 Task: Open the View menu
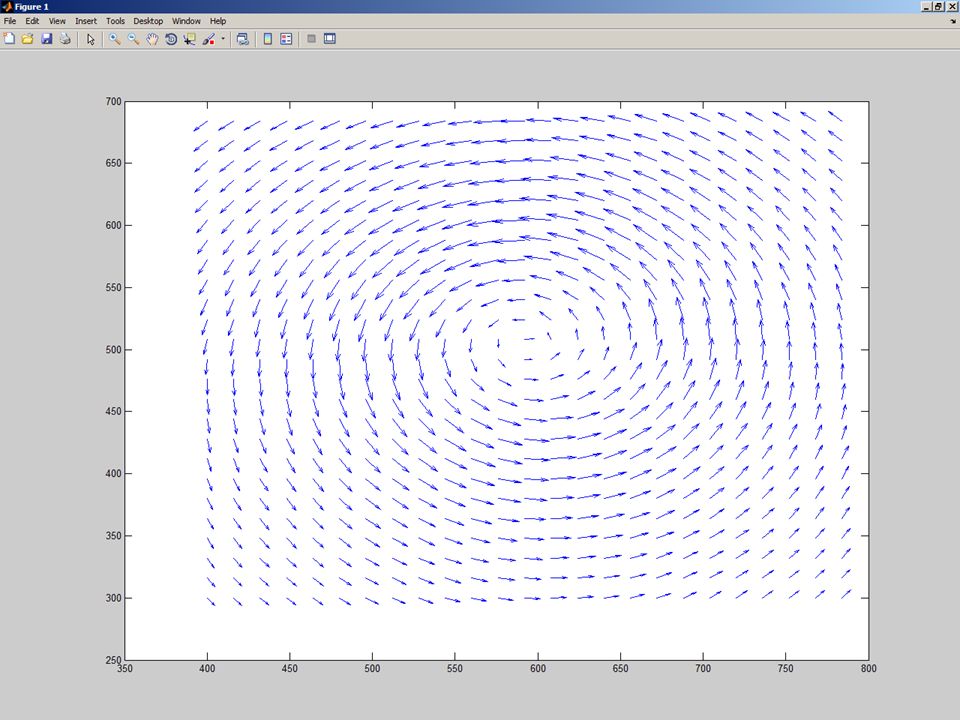57,21
